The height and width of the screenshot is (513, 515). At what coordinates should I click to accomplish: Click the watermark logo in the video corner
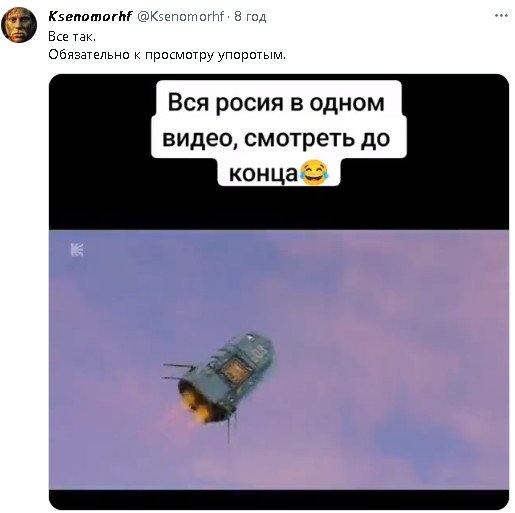[77, 250]
